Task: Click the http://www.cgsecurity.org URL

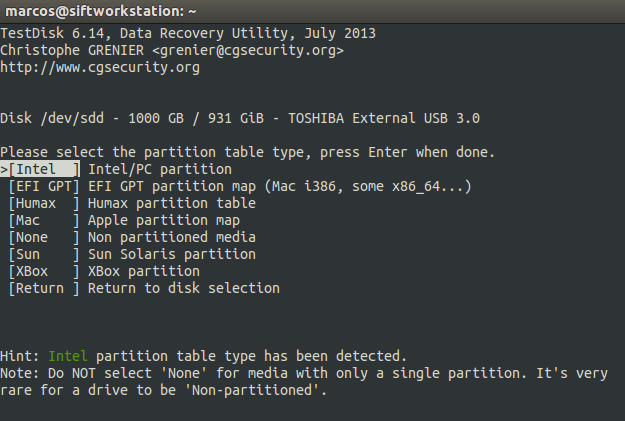Action: 100,68
